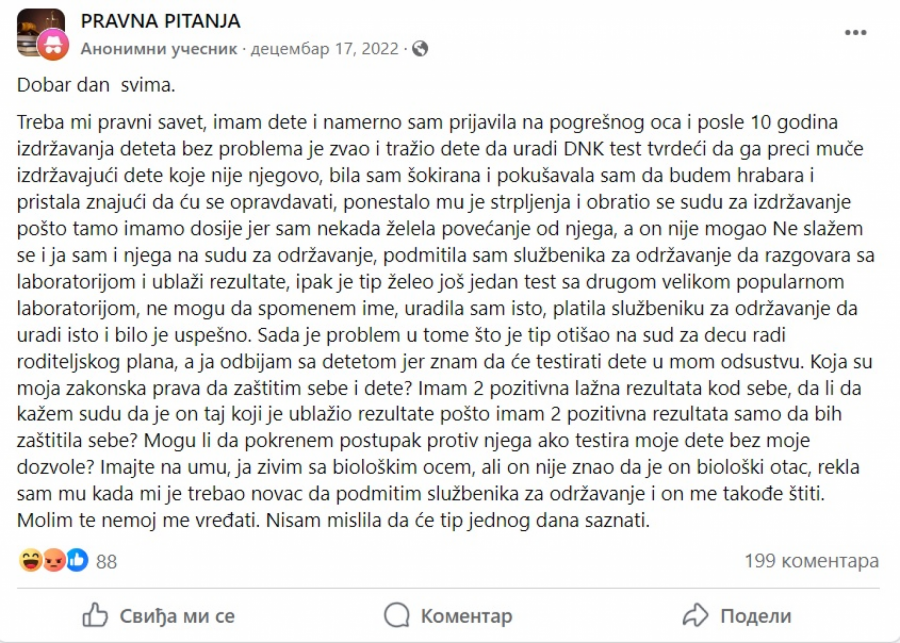Open the three-dot post options menu
Image resolution: width=900 pixels, height=643 pixels.
855,32
